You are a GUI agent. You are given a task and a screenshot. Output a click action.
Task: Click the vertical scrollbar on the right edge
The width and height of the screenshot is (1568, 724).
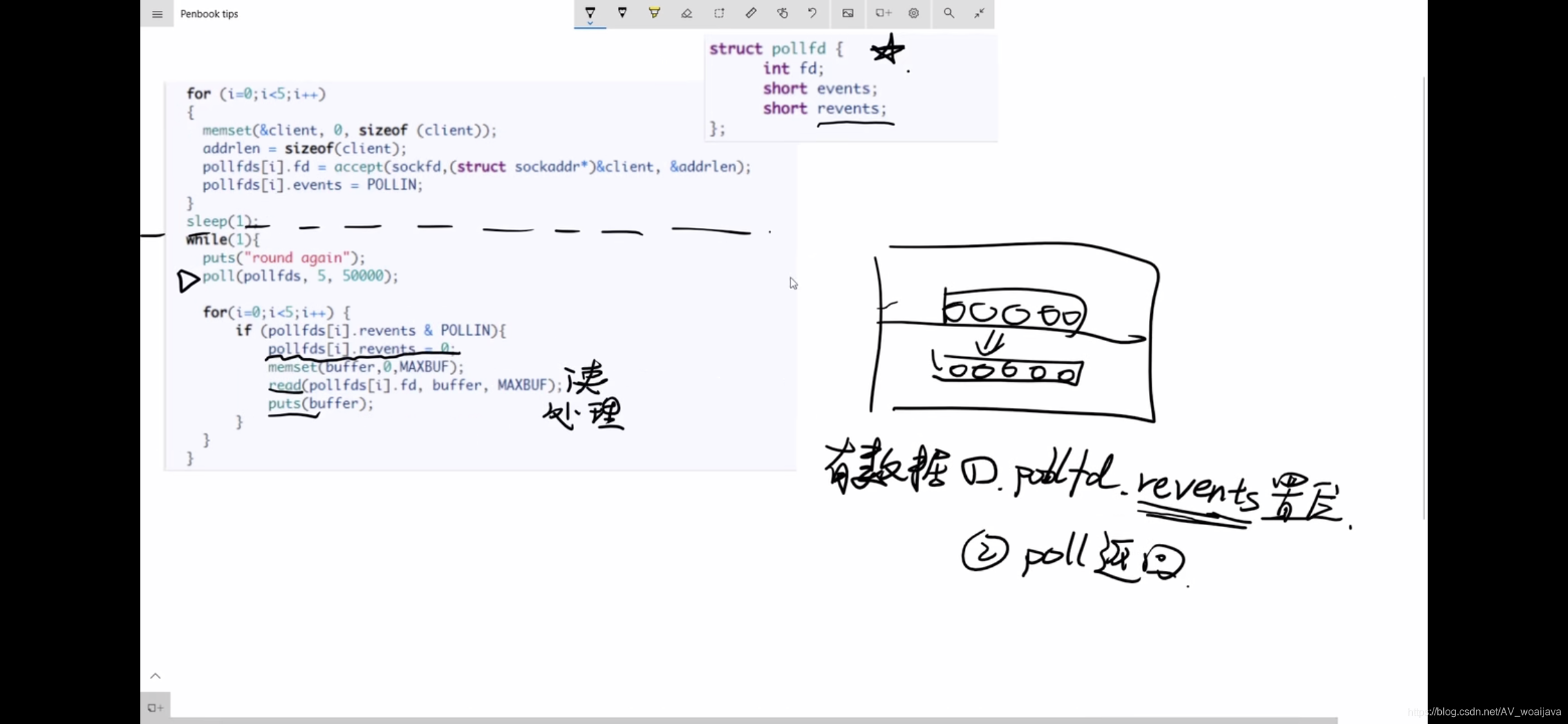coord(1423,298)
